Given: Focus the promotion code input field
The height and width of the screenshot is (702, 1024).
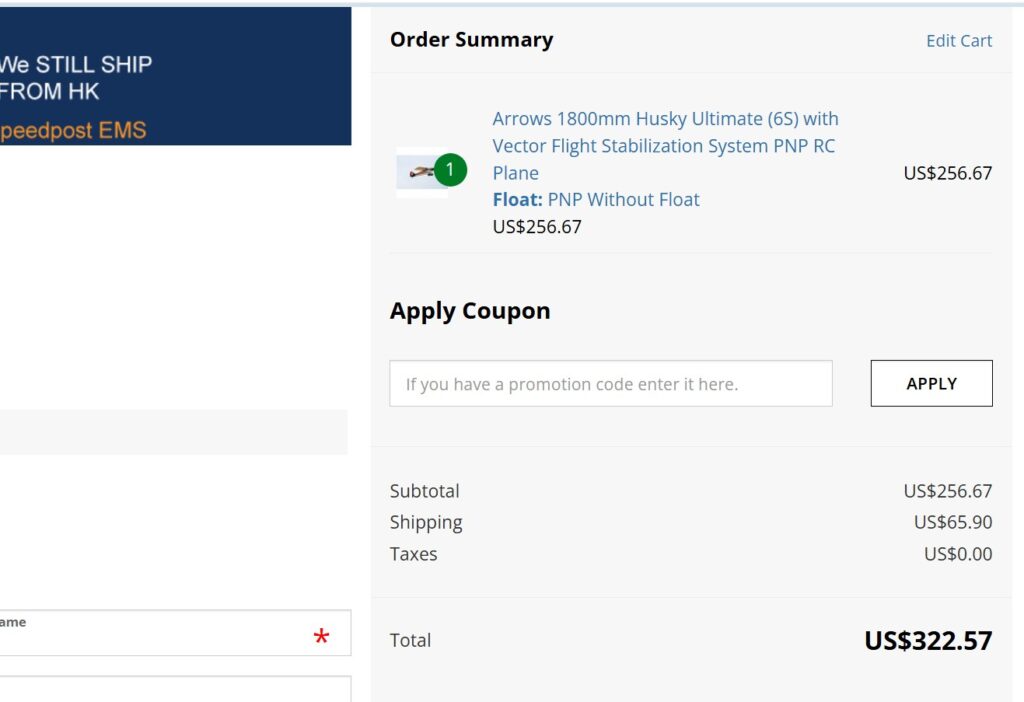Looking at the screenshot, I should (610, 384).
